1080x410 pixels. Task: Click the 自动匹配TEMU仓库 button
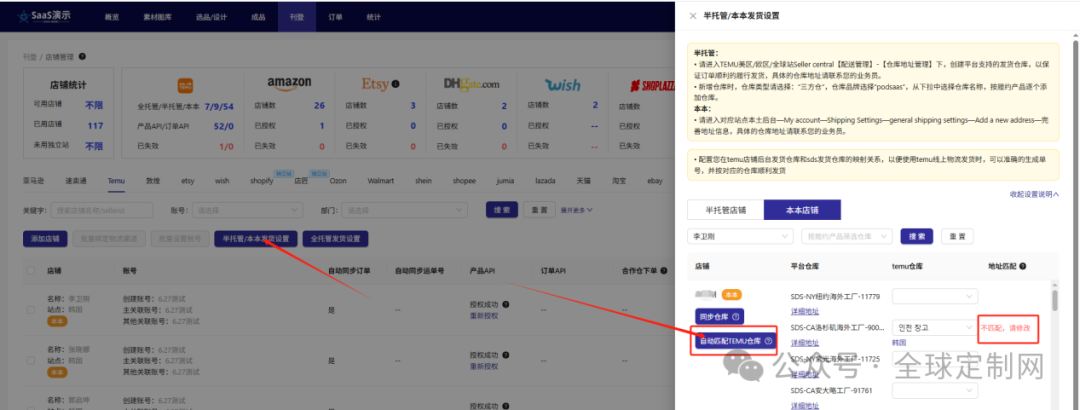click(x=736, y=340)
